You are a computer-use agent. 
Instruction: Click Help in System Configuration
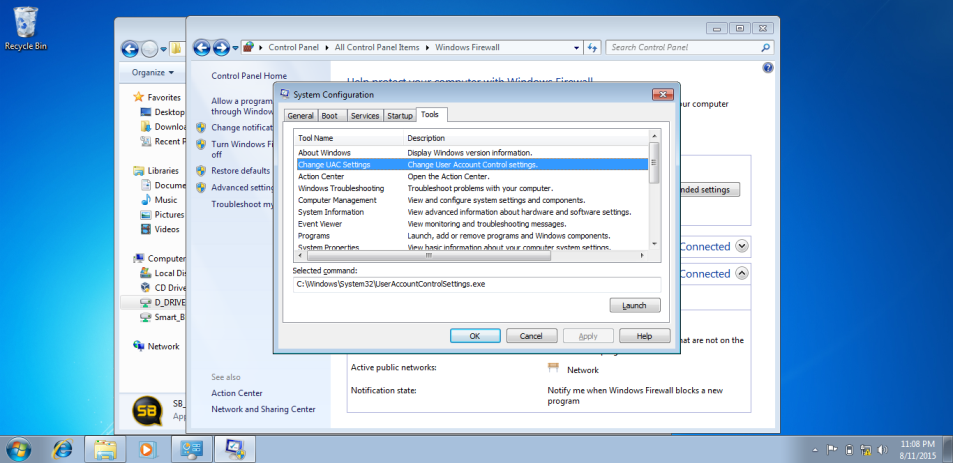[644, 336]
